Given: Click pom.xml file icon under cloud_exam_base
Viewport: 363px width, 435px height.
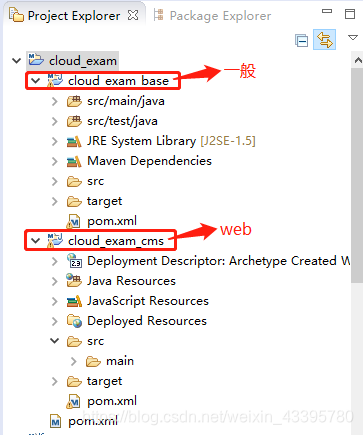Looking at the screenshot, I should point(73,221).
